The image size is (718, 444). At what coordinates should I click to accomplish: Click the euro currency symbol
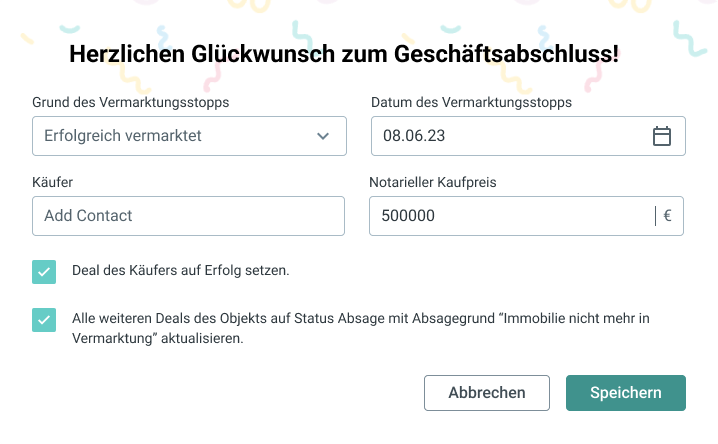[667, 216]
